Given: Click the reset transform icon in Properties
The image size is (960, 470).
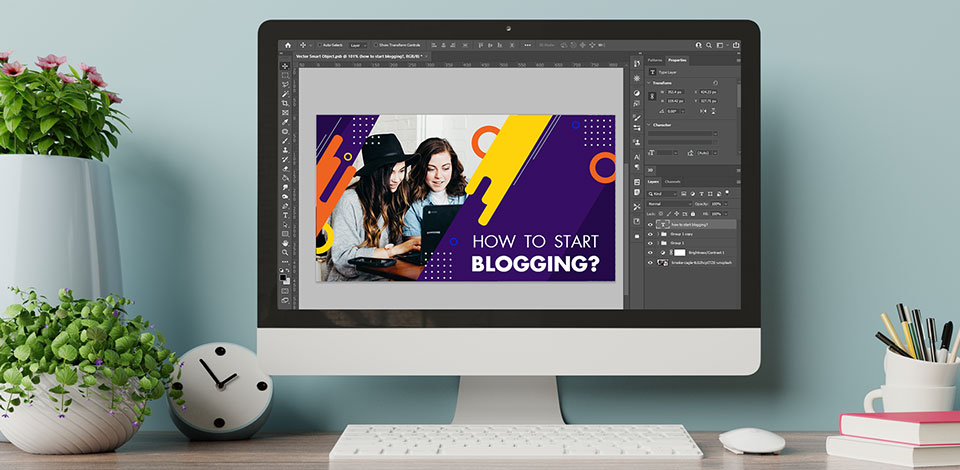Looking at the screenshot, I should pos(715,83).
